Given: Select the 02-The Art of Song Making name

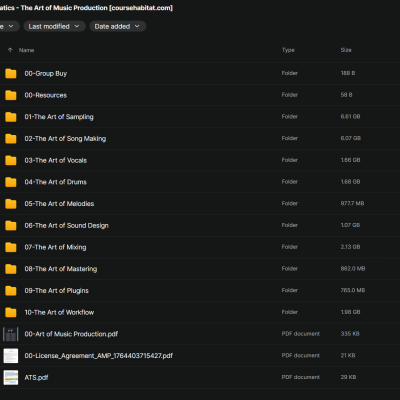Looking at the screenshot, I should pyautogui.click(x=65, y=138).
